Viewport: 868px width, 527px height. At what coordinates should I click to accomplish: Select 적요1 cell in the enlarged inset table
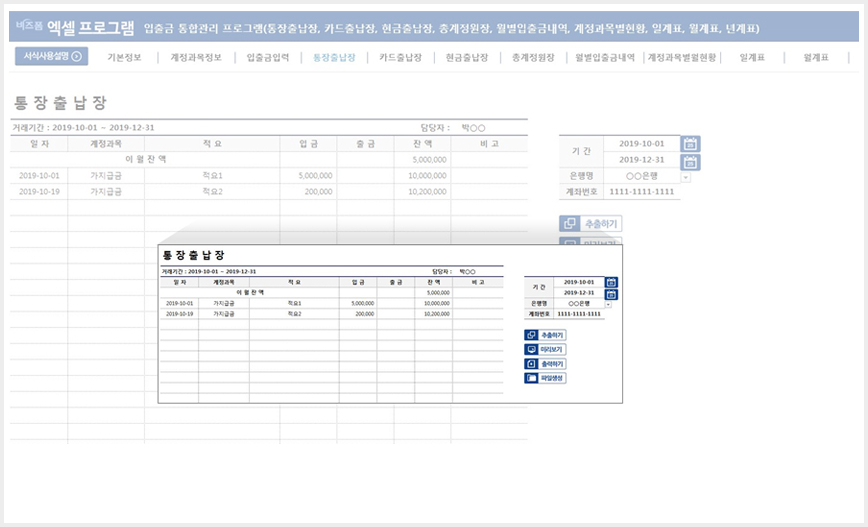click(x=294, y=303)
